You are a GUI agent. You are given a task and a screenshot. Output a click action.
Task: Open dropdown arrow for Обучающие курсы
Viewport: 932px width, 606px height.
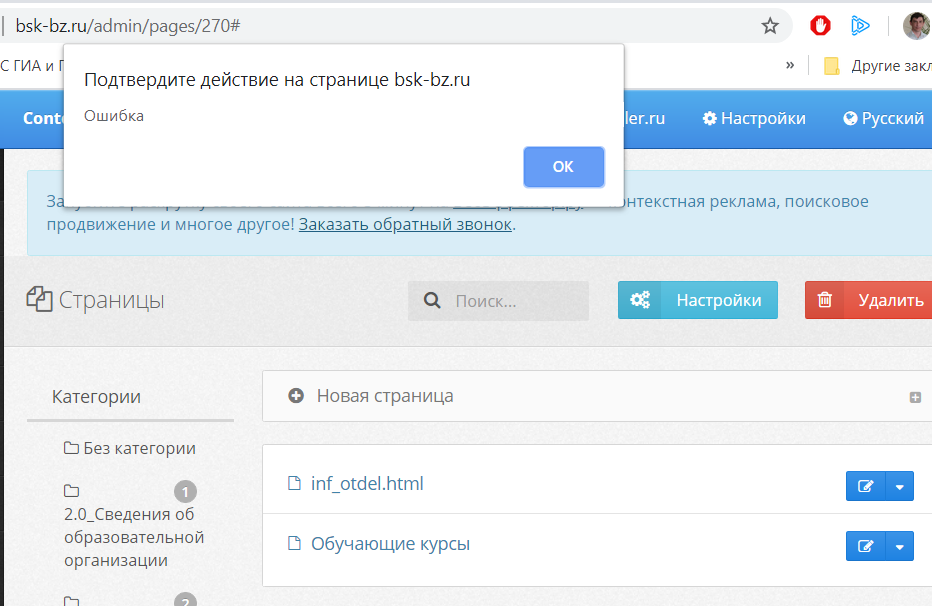899,547
